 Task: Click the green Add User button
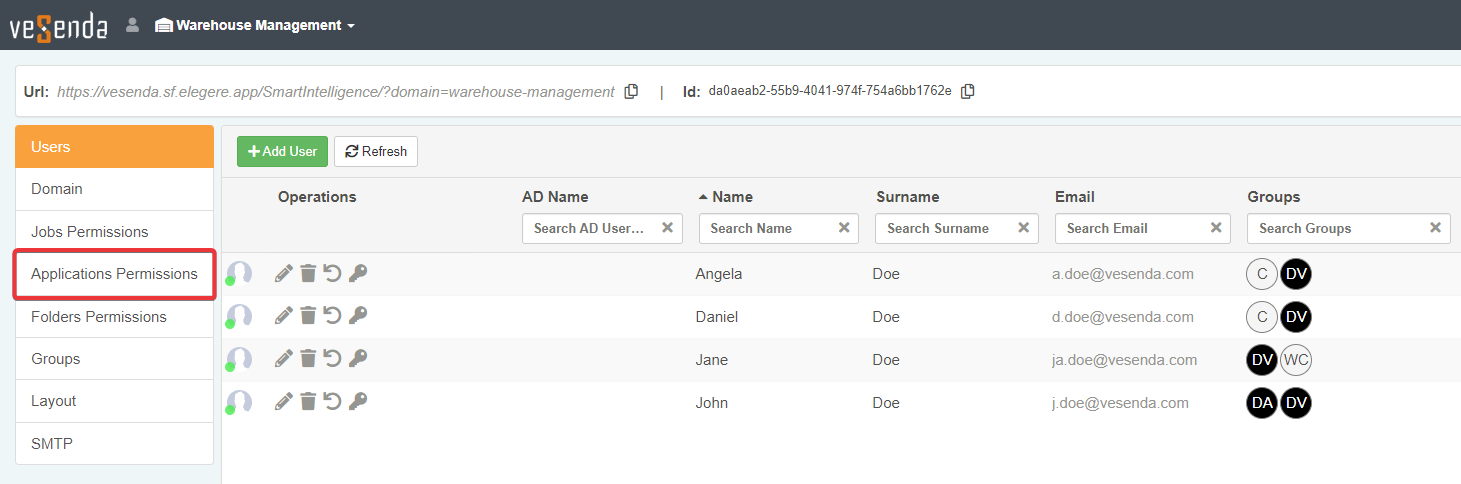tap(282, 152)
